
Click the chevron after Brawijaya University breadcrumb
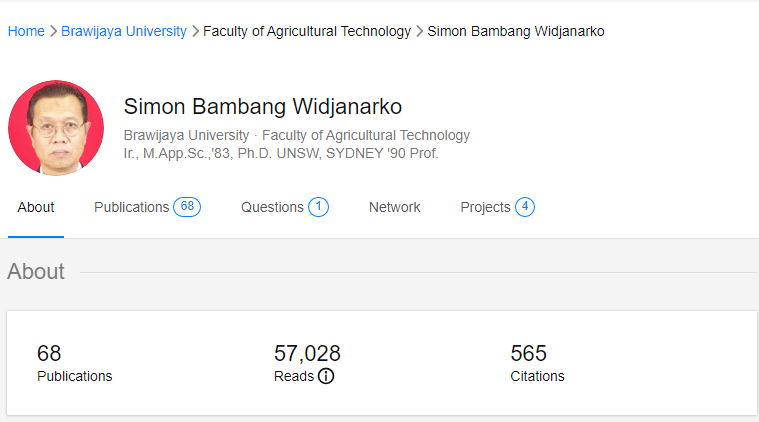click(x=195, y=31)
